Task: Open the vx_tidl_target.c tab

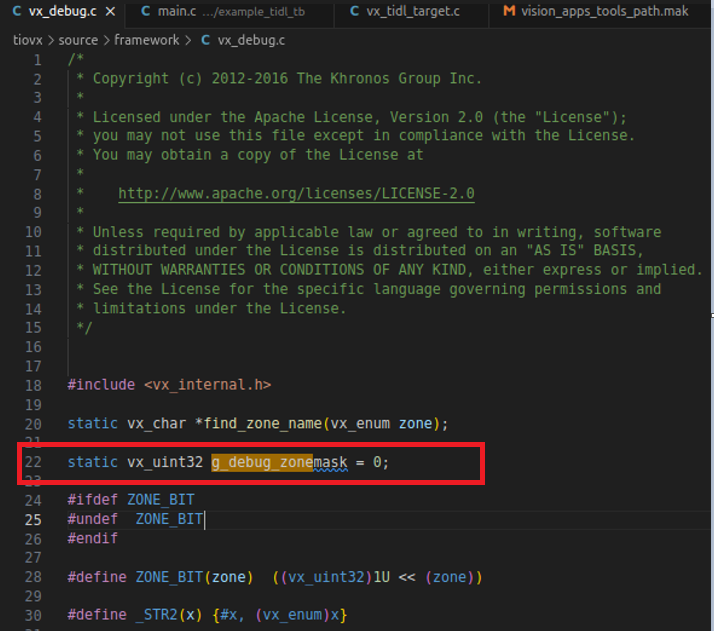Action: [413, 12]
